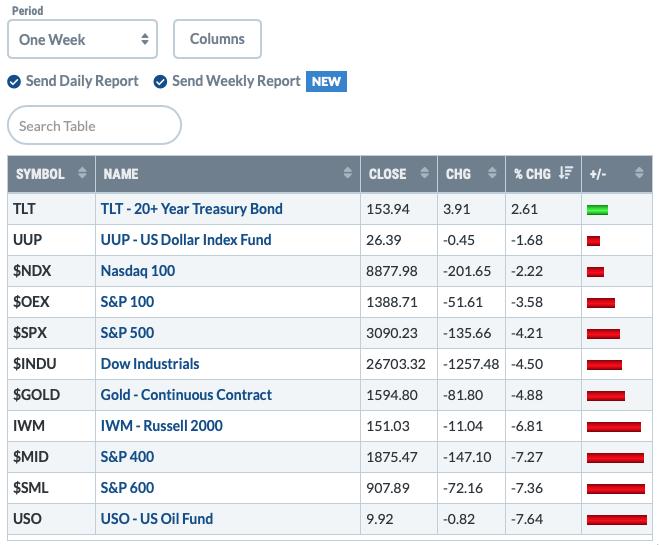Click the close value 1594.80

point(392,396)
